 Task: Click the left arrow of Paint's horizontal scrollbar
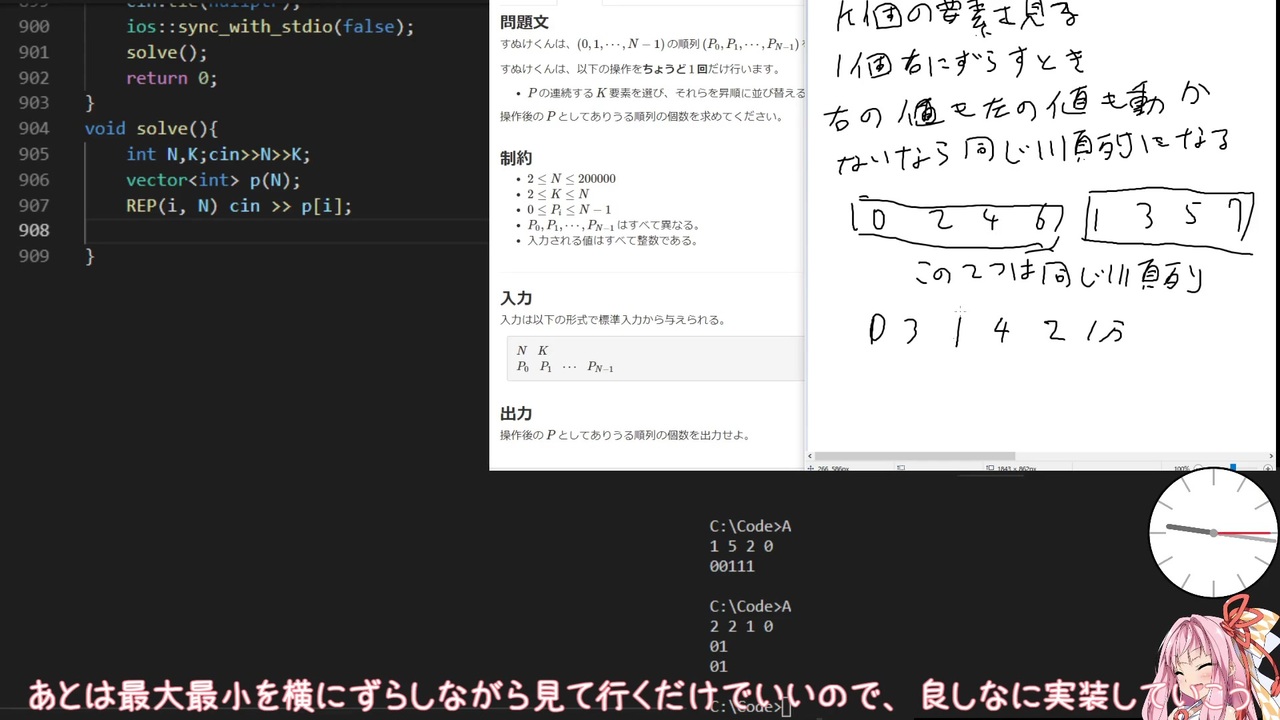pos(810,456)
